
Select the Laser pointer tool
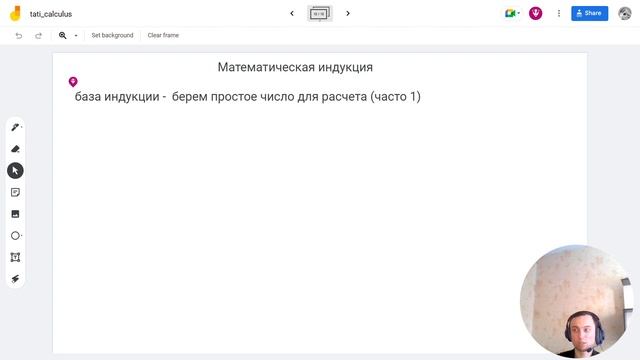pos(16,279)
